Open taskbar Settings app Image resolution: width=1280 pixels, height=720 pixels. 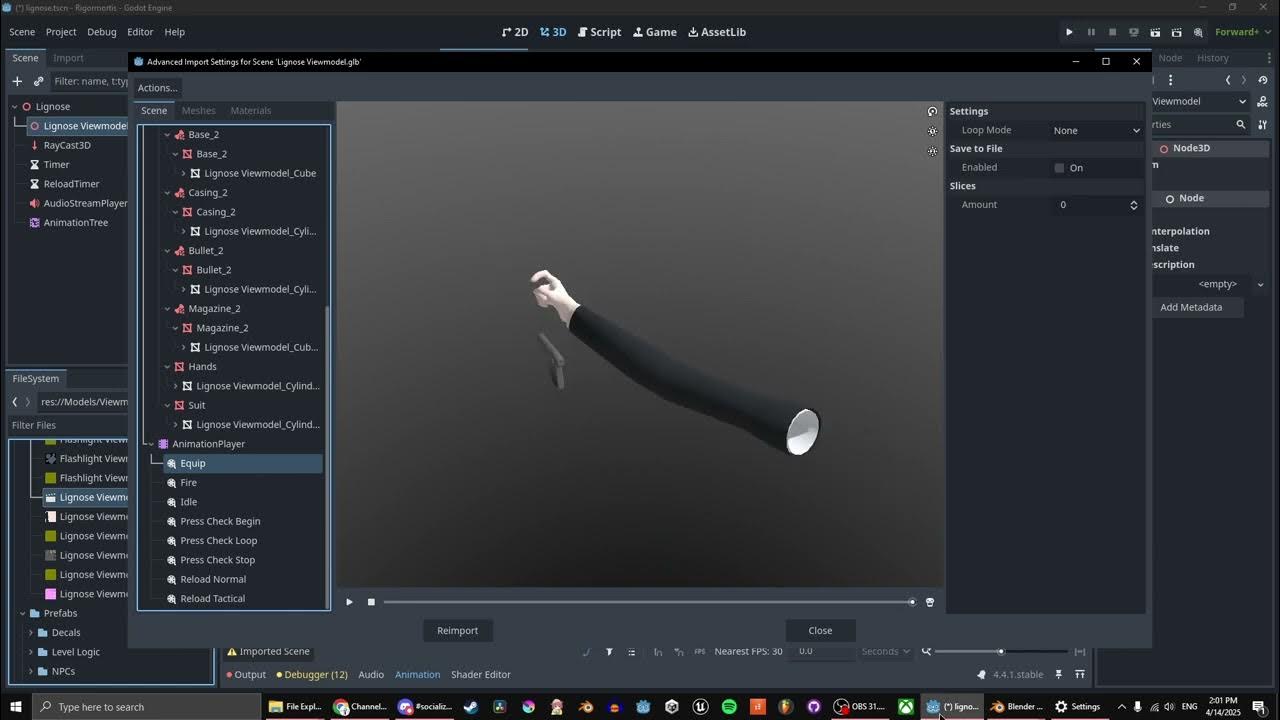(x=1078, y=707)
